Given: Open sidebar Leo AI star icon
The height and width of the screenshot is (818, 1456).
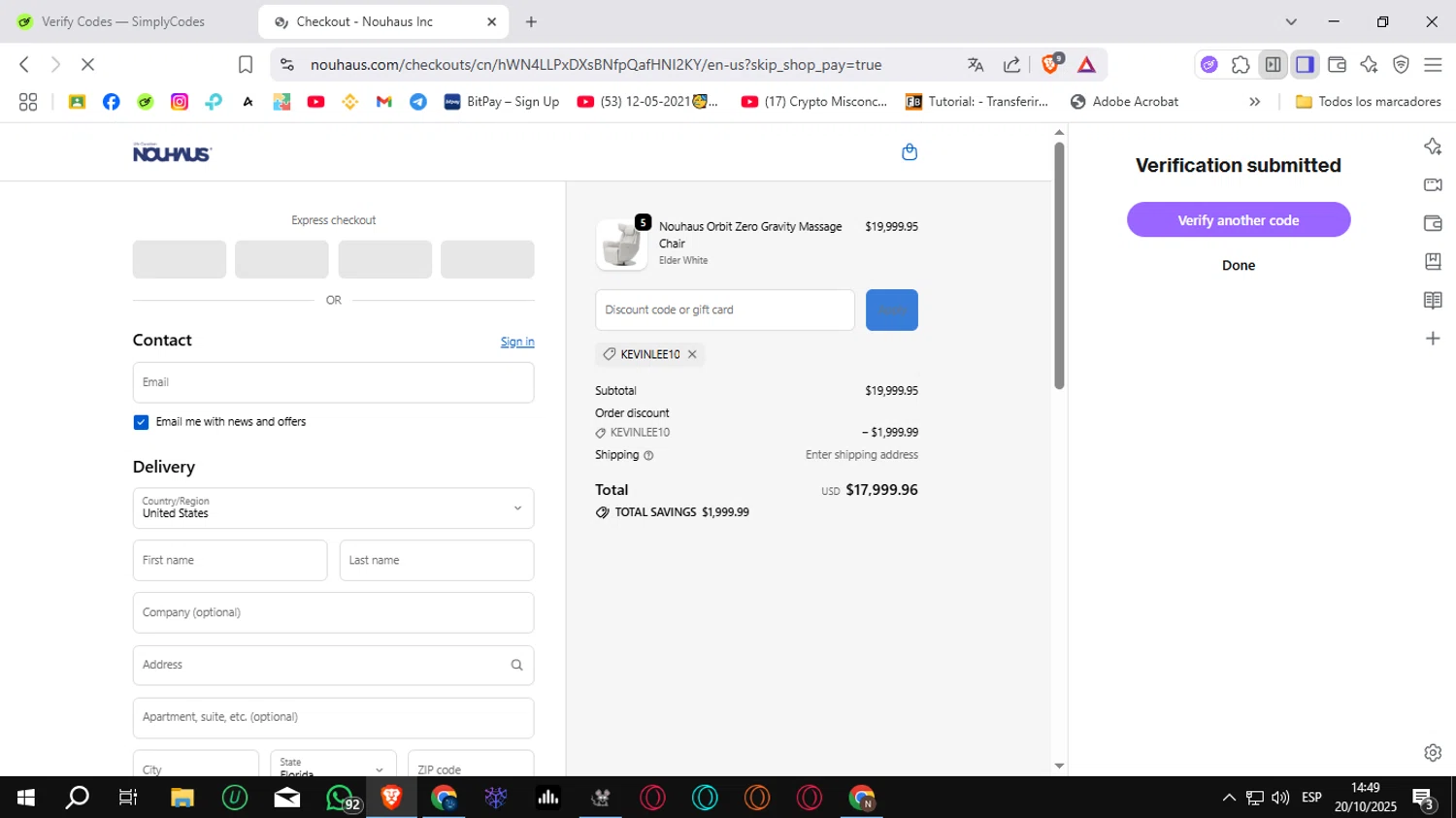Looking at the screenshot, I should pyautogui.click(x=1433, y=147).
